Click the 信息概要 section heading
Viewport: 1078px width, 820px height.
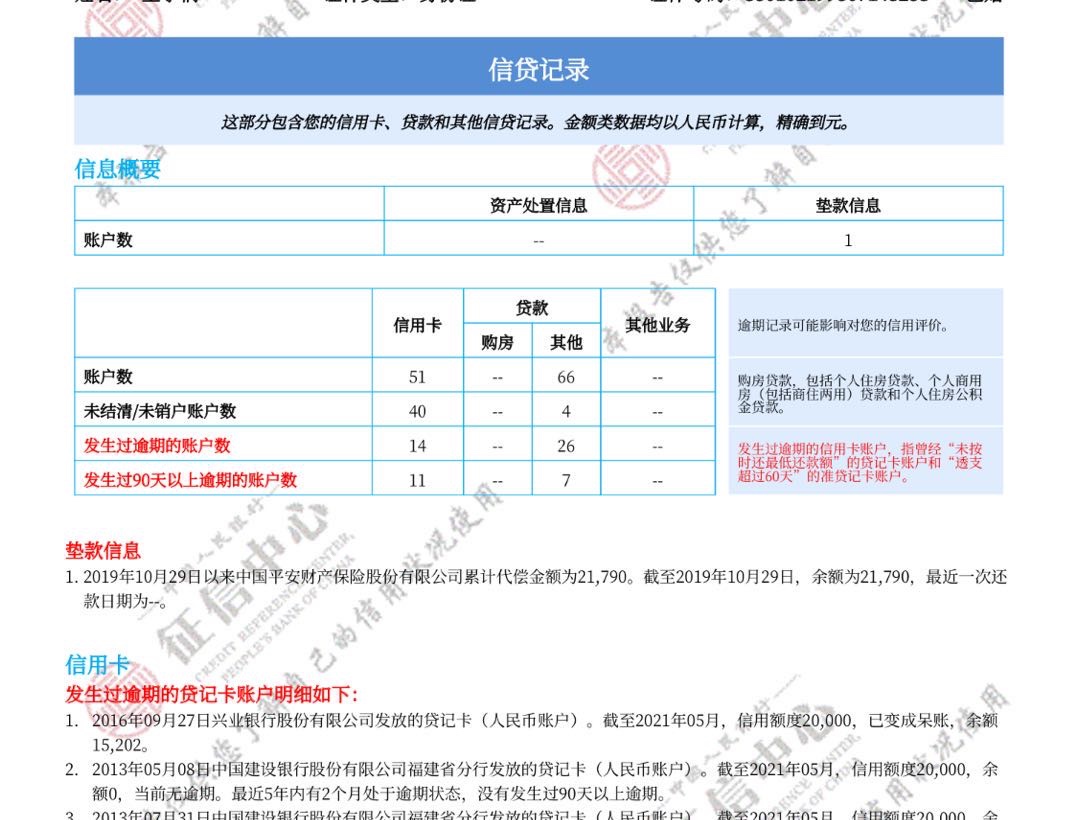[x=118, y=169]
